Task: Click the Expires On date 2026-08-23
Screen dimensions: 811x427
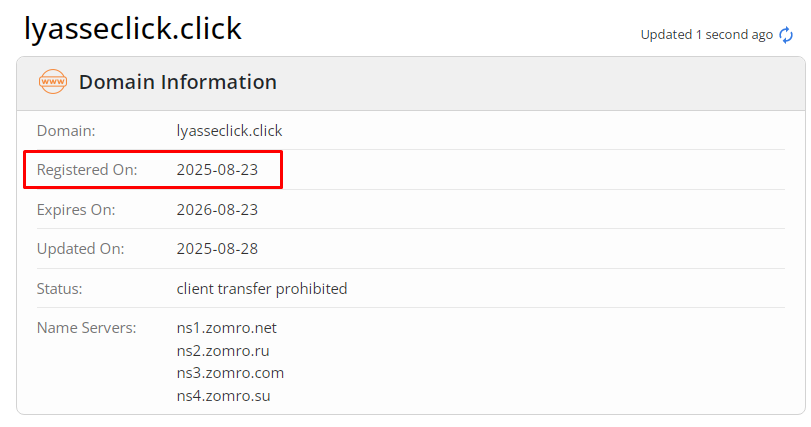Action: [x=217, y=210]
